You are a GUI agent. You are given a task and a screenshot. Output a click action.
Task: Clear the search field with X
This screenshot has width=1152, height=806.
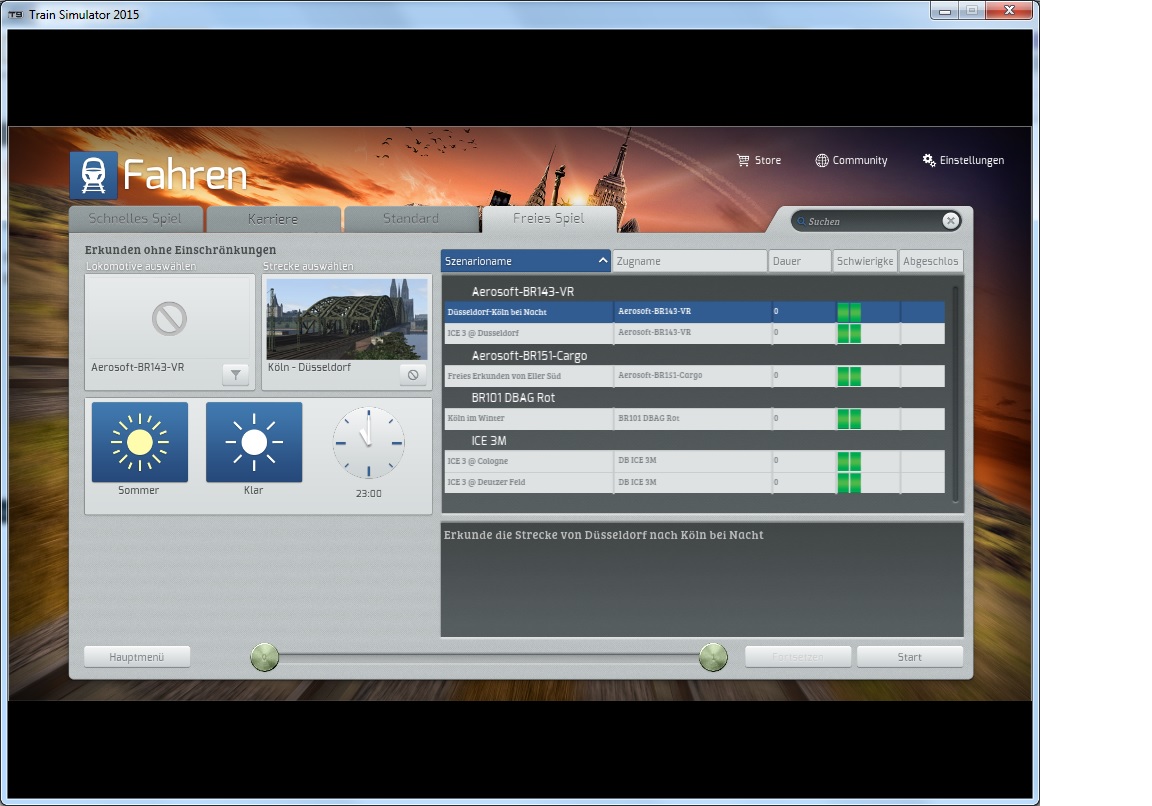(x=951, y=220)
